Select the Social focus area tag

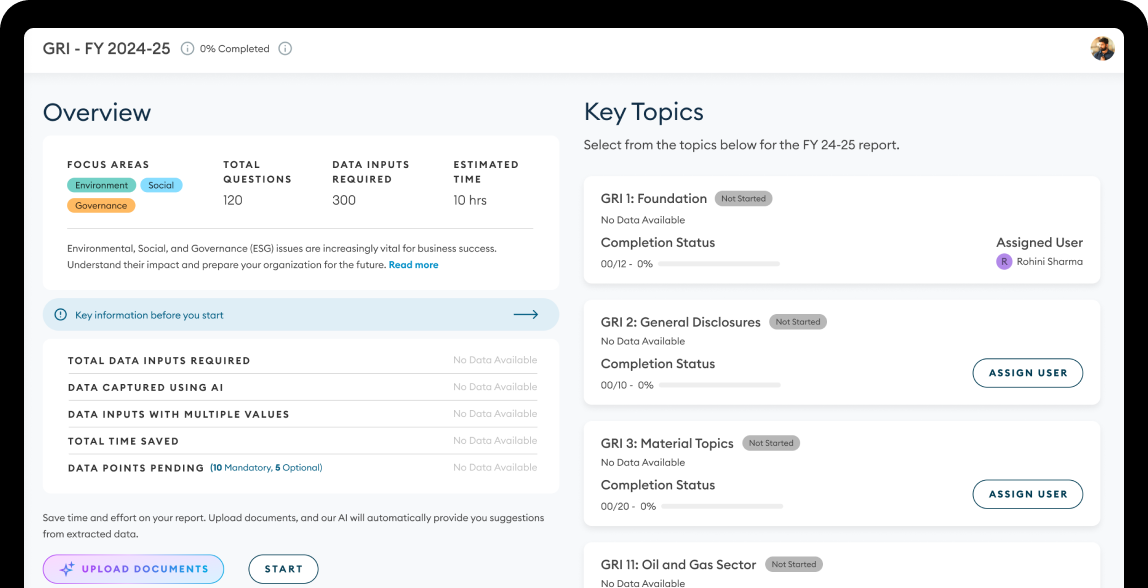pos(161,185)
